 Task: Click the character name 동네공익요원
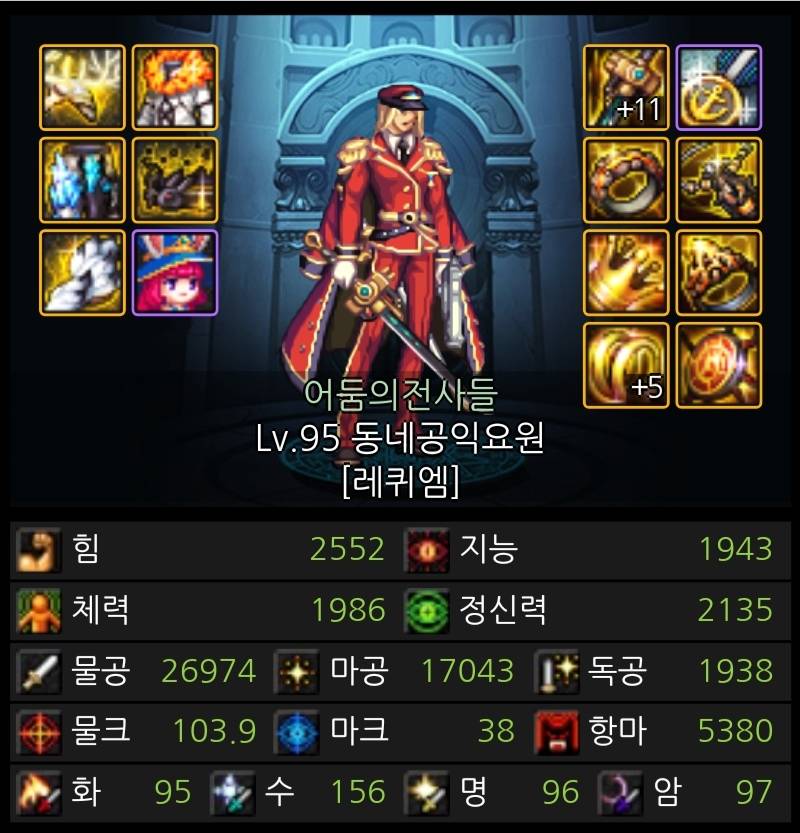pyautogui.click(x=447, y=438)
